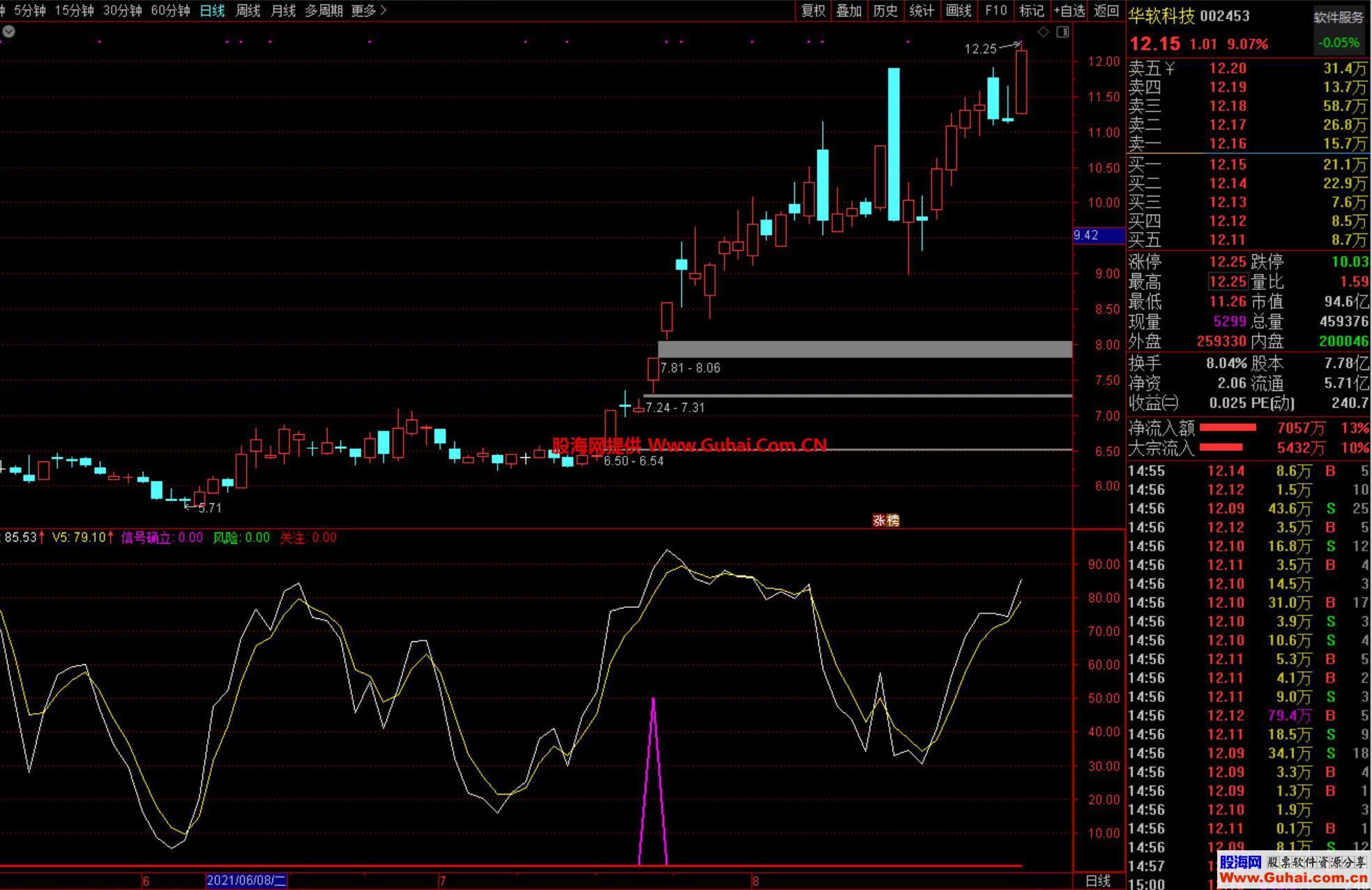Viewport: 1372px width, 890px height.
Task: Collapse chart using round chevron icon
Action: coord(8,31)
